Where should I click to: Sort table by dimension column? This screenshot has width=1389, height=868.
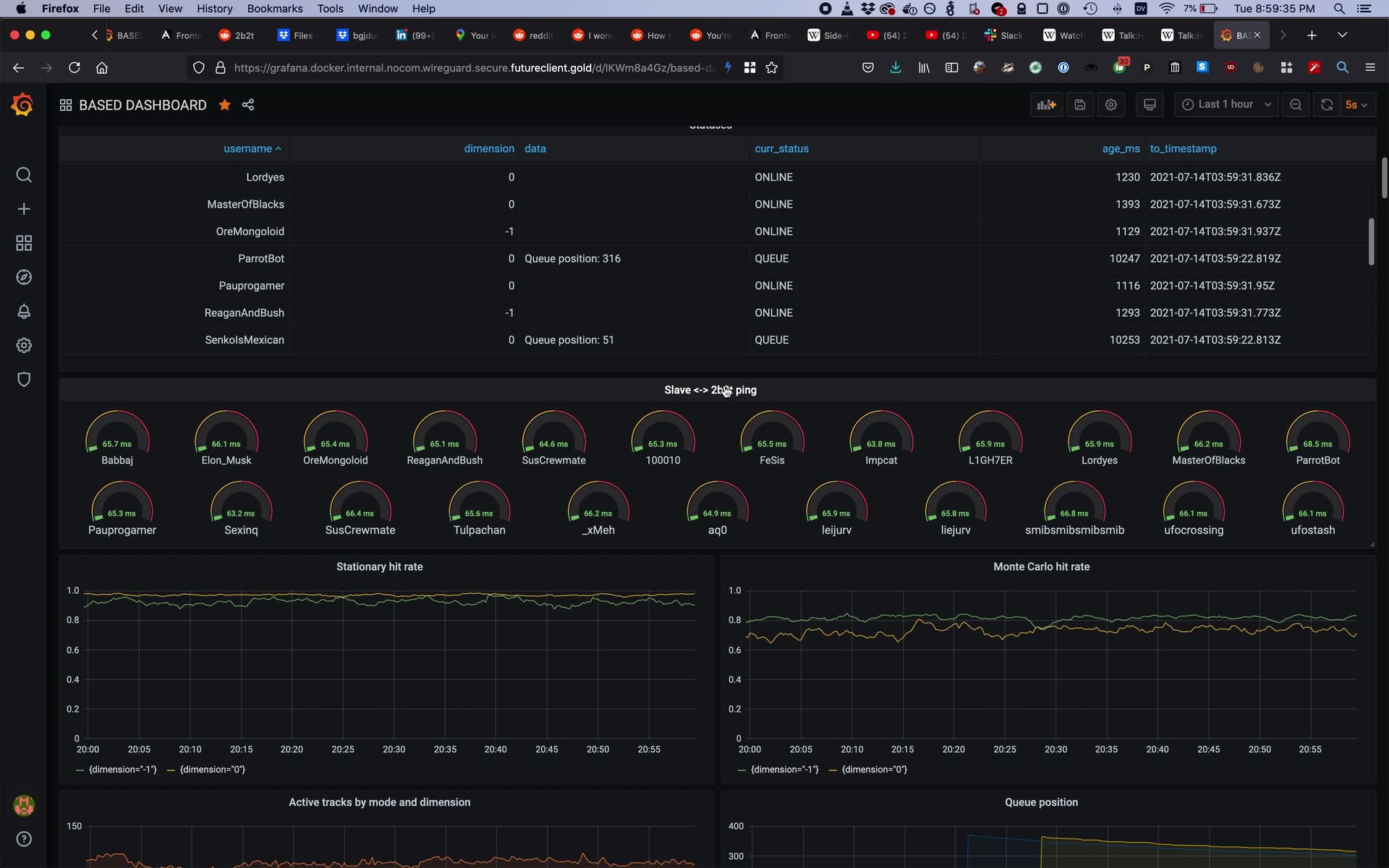(x=489, y=148)
